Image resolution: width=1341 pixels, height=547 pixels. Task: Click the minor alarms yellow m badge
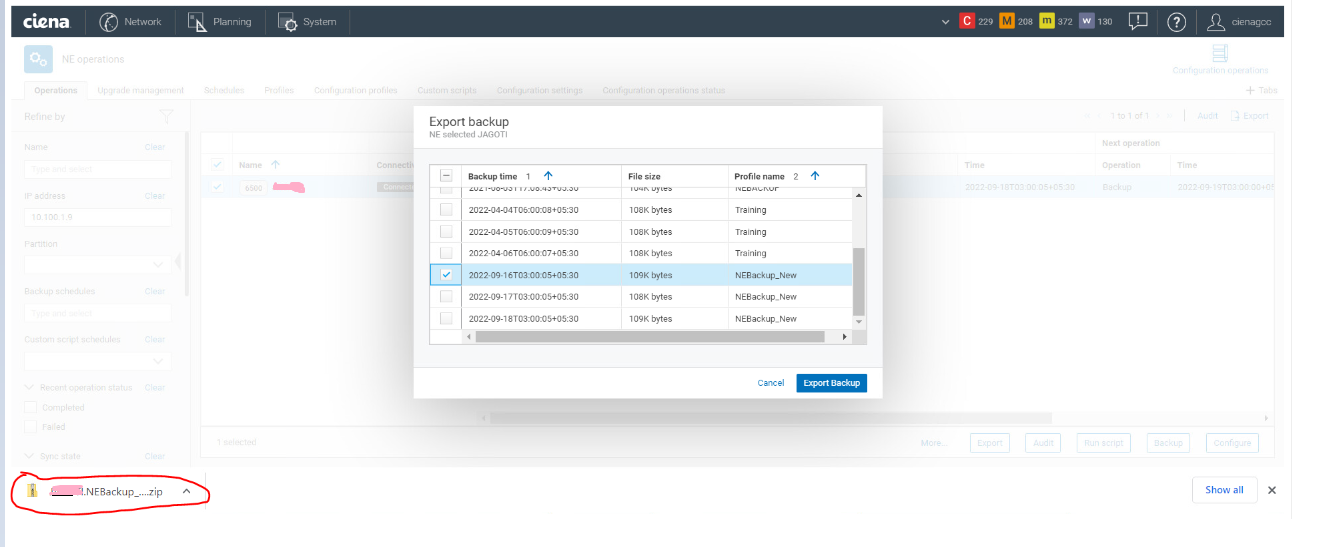pyautogui.click(x=1047, y=21)
